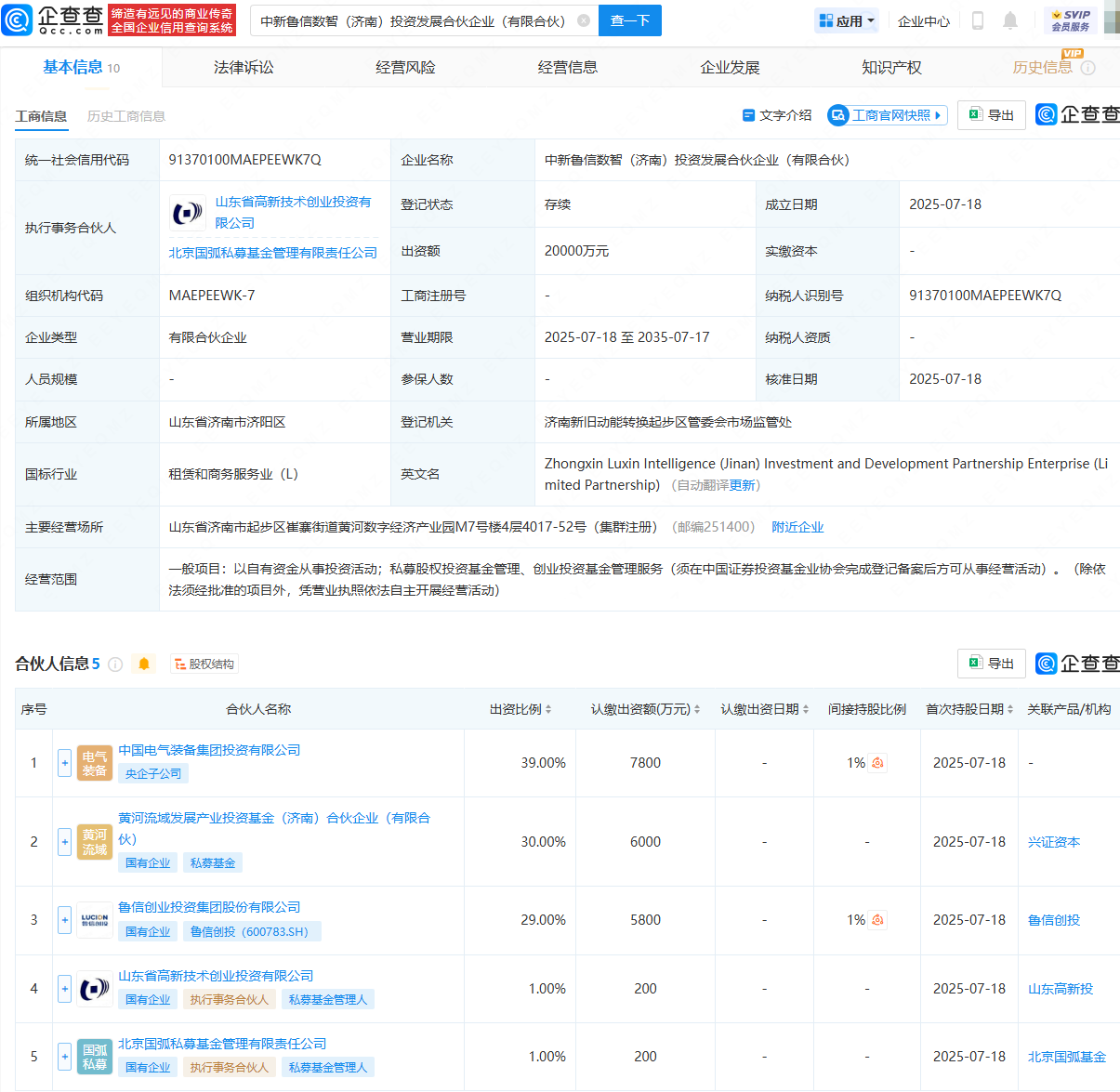Switch to 企业发展 tab
The height and width of the screenshot is (1092, 1120).
click(x=730, y=67)
